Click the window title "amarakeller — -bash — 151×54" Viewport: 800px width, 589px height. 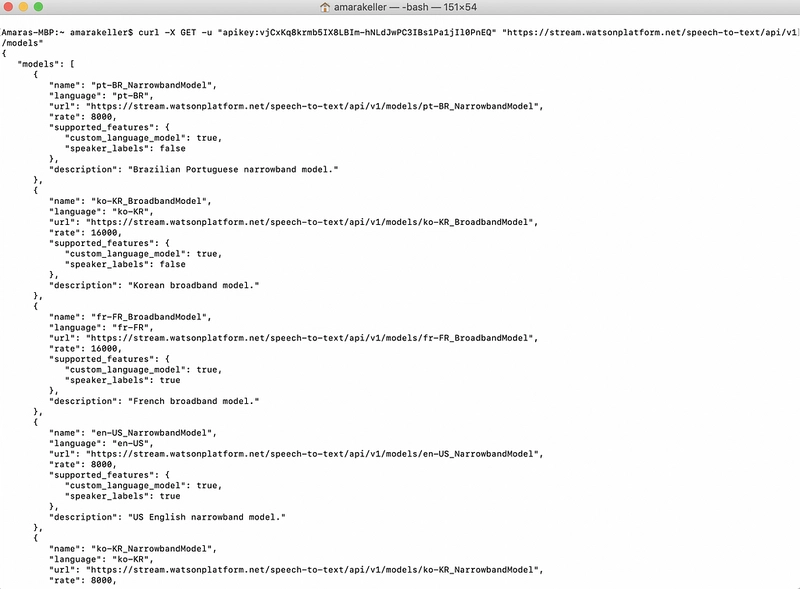tap(406, 7)
